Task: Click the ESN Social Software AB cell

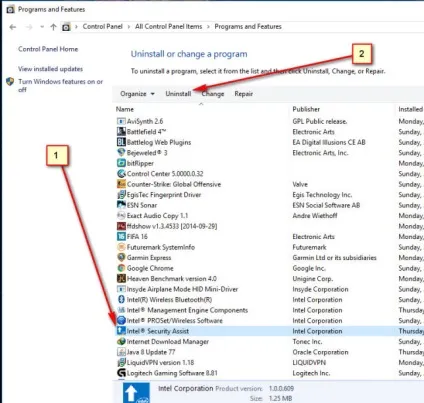Action: click(326, 205)
